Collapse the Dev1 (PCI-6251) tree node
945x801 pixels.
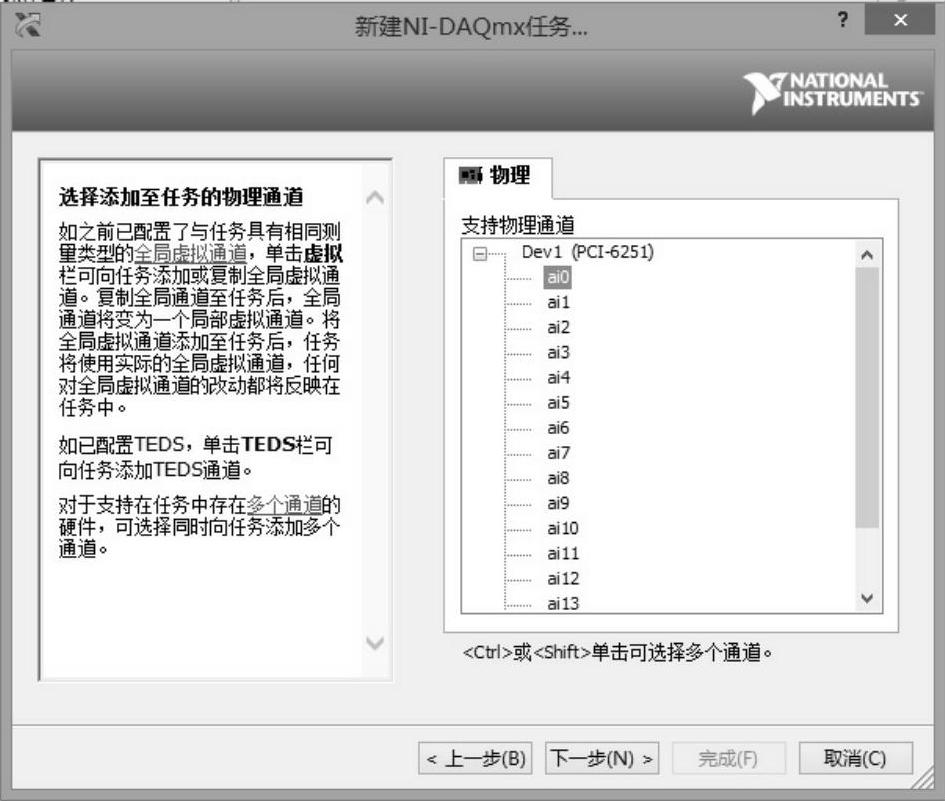(480, 254)
